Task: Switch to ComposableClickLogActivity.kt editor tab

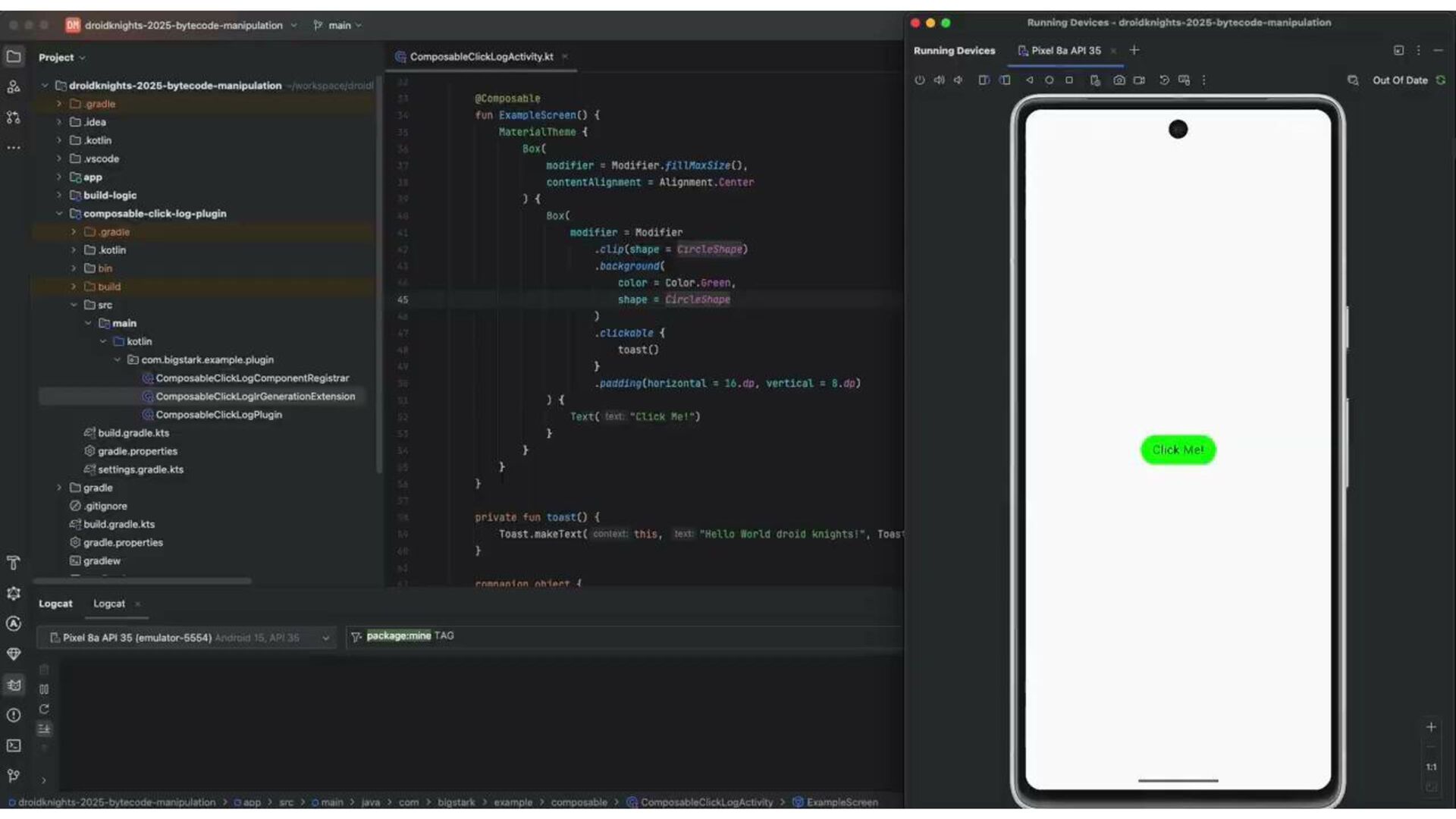Action: tap(481, 57)
